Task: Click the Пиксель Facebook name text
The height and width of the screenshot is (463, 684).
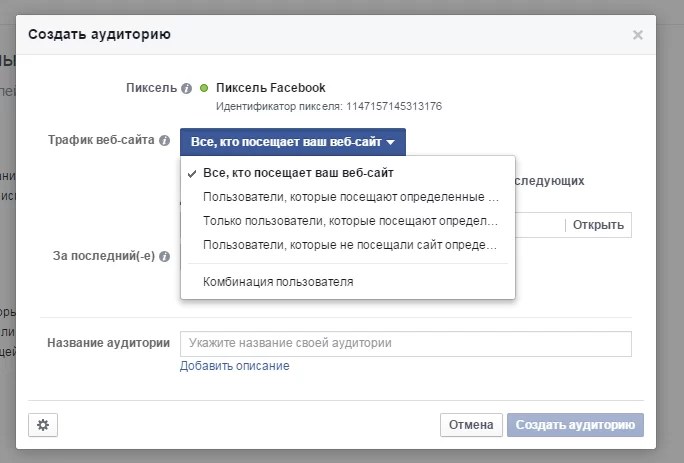Action: click(271, 88)
